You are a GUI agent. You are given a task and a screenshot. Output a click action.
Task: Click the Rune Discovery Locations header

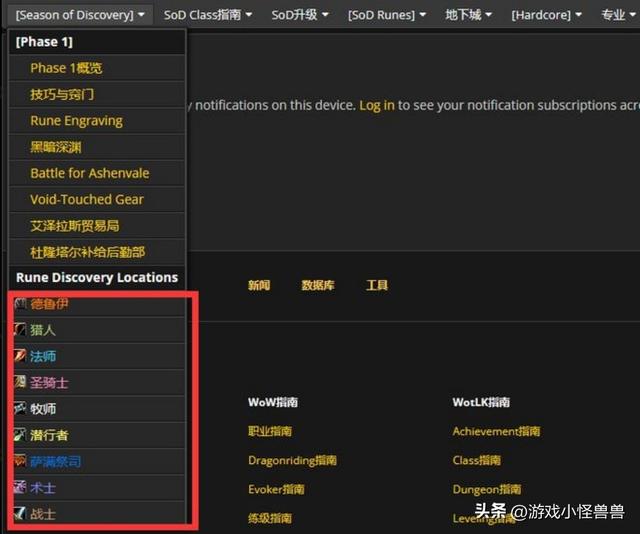click(97, 278)
